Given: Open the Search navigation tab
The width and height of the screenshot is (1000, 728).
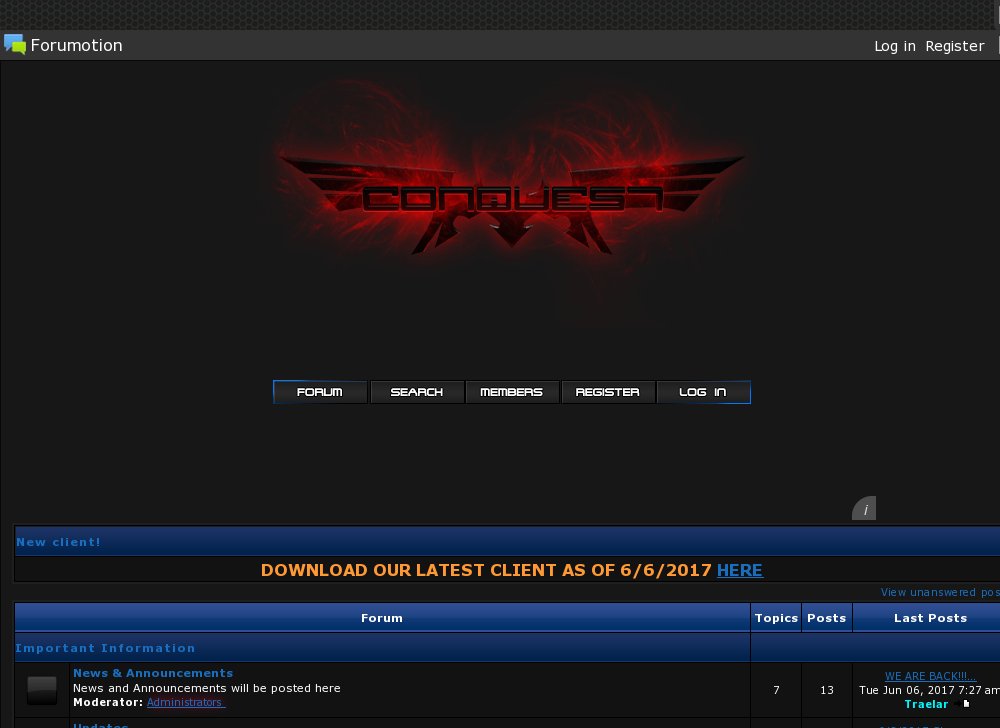Looking at the screenshot, I should tap(417, 392).
